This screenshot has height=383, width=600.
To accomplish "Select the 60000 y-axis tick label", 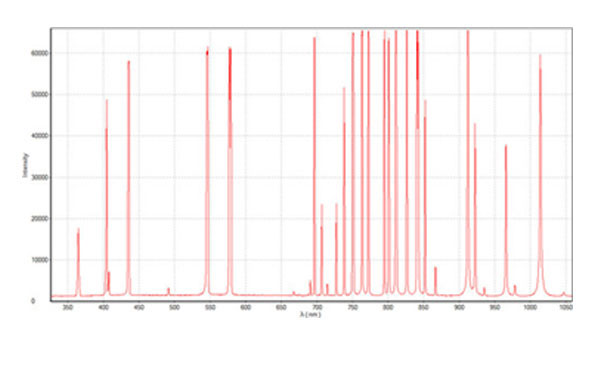I will (x=40, y=53).
